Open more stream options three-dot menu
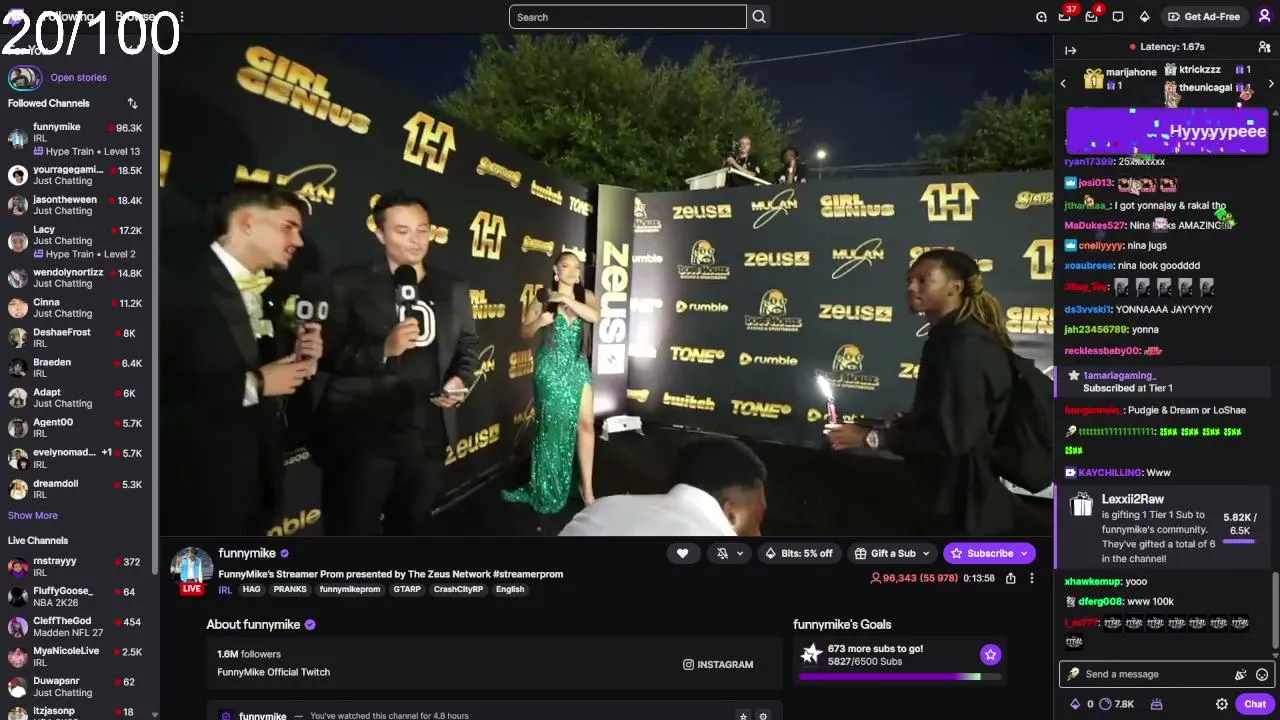The image size is (1280, 720). click(x=1032, y=578)
